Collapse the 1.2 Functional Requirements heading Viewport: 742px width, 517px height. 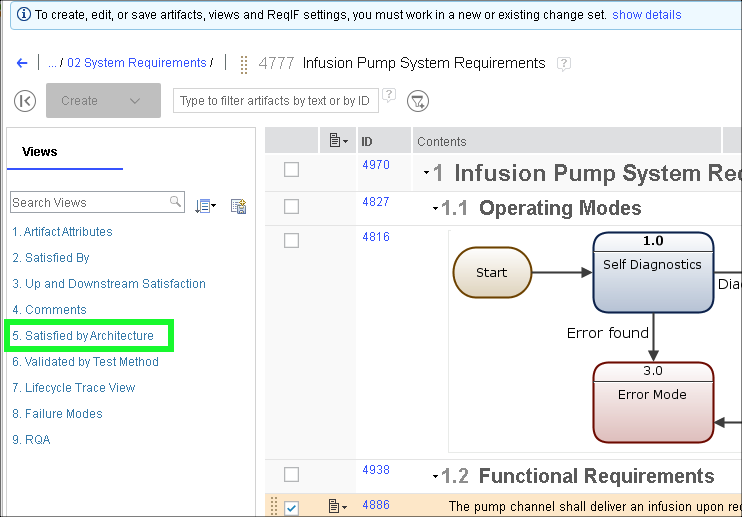coord(435,477)
